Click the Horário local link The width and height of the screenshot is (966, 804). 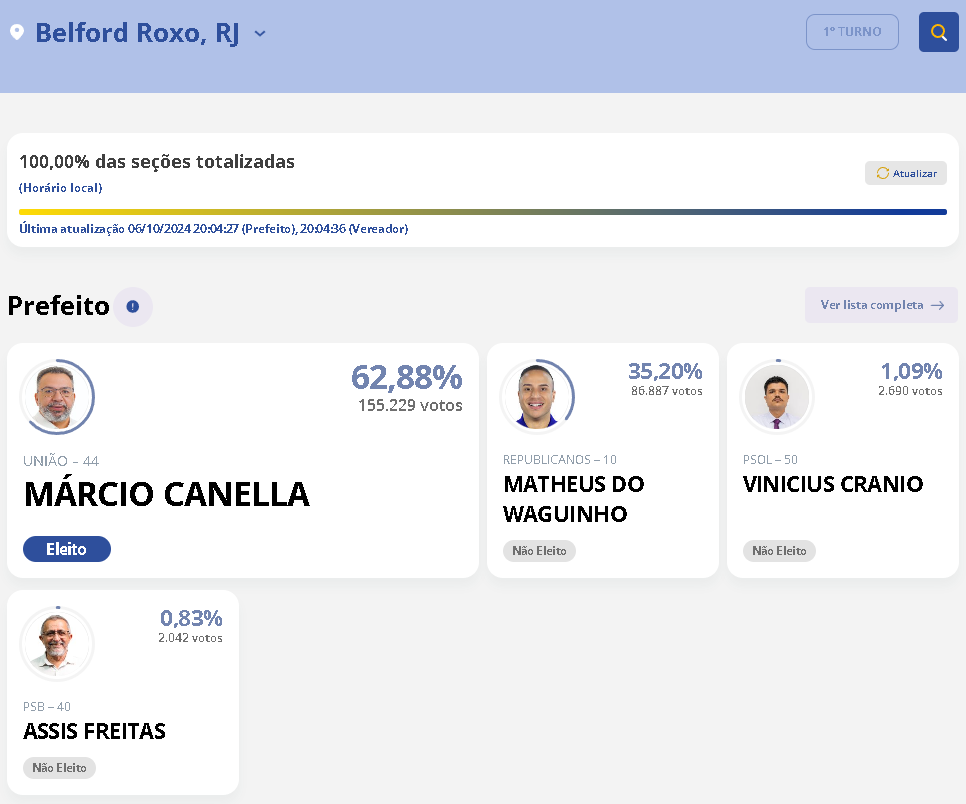click(60, 188)
